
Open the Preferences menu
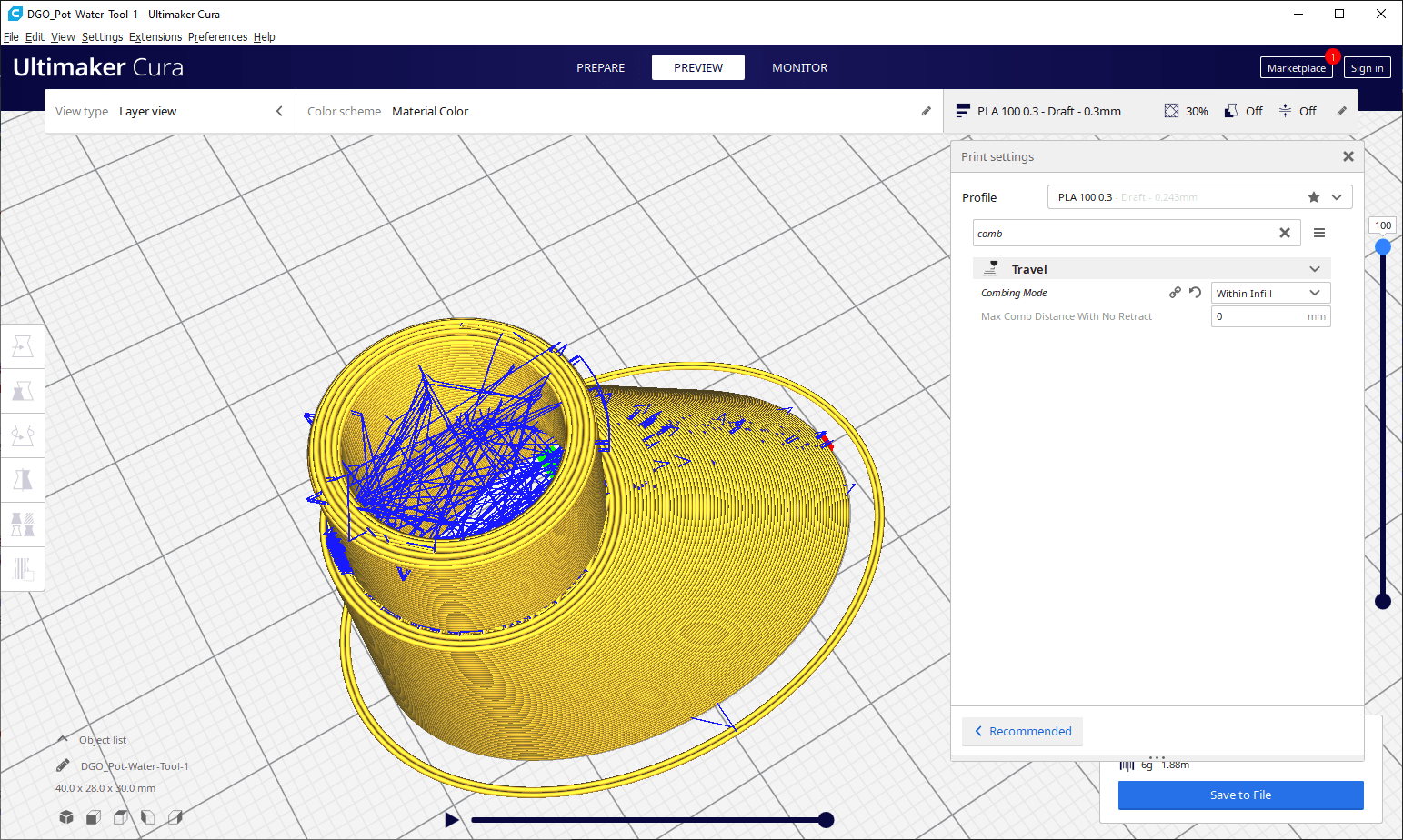(x=217, y=37)
